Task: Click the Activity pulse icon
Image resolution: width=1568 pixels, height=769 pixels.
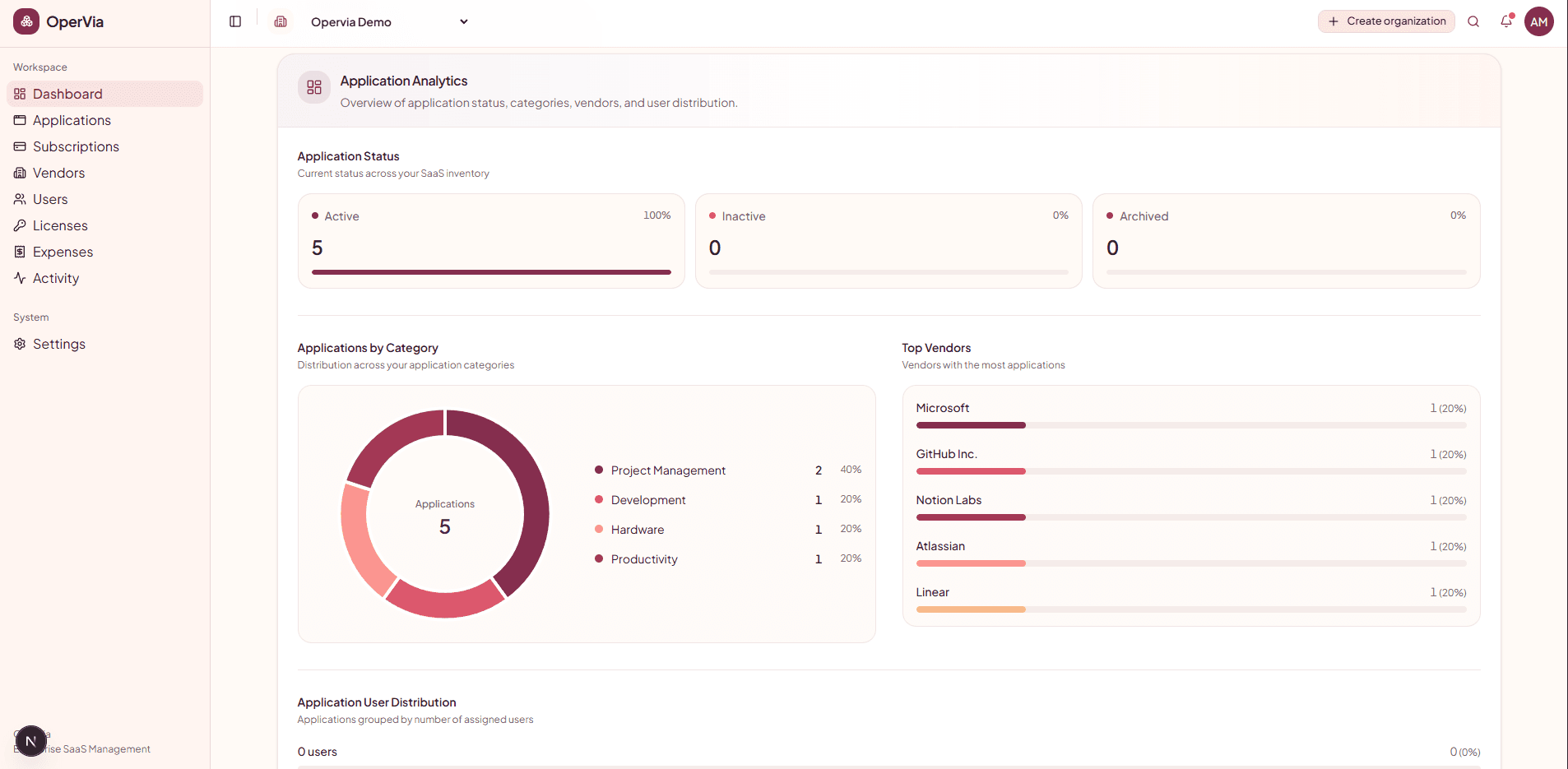Action: click(x=20, y=278)
